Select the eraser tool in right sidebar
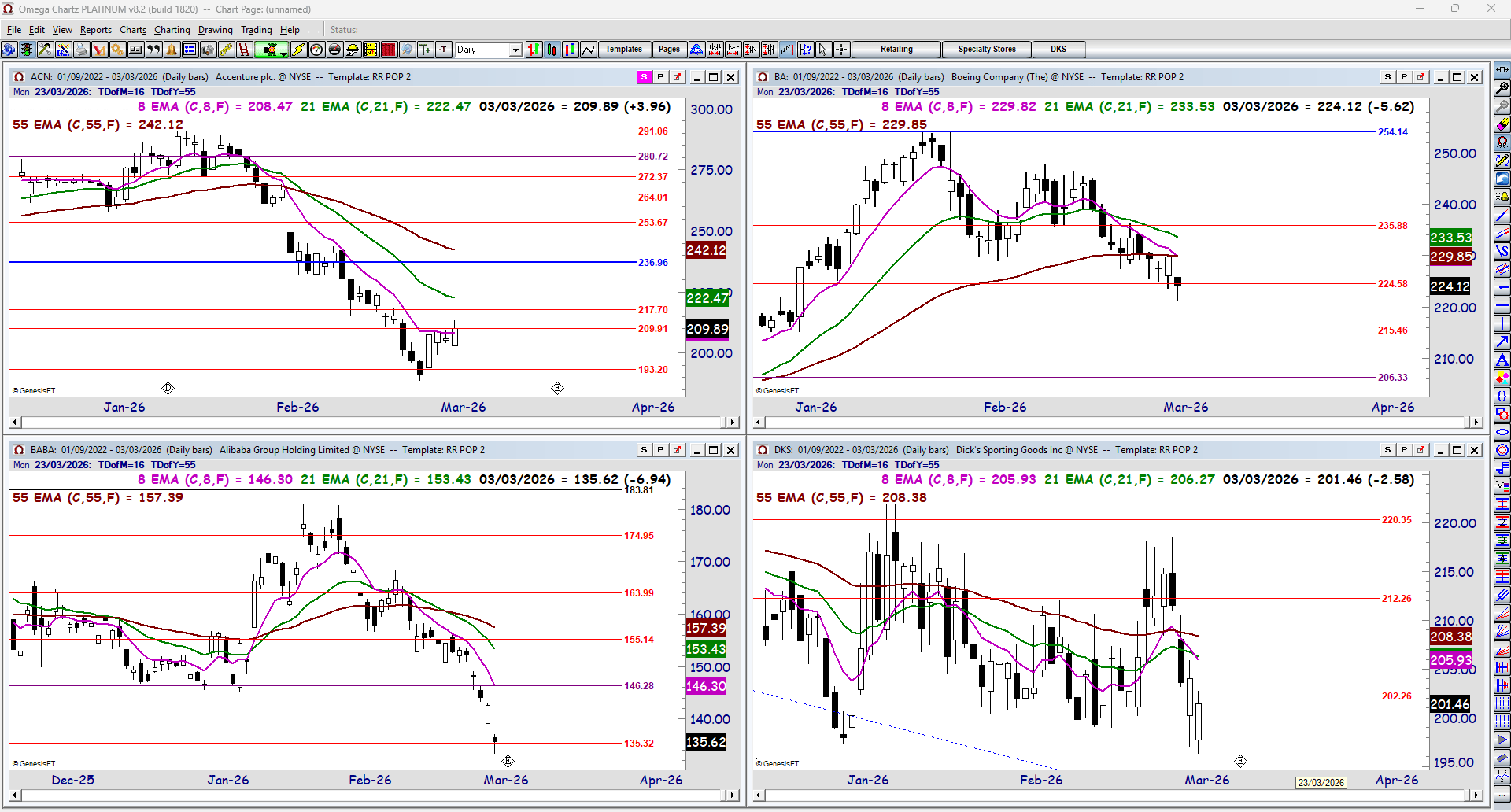 (x=1502, y=124)
